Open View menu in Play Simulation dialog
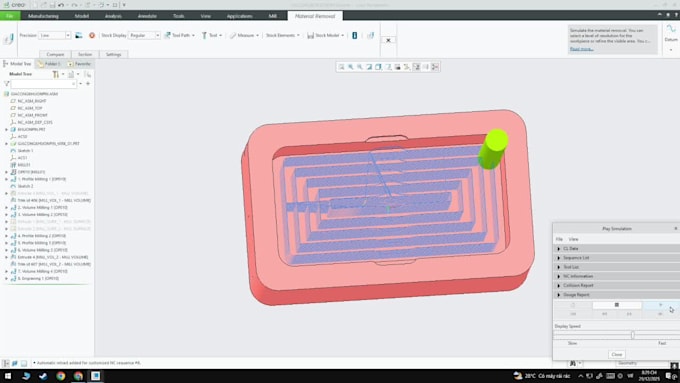This screenshot has height=383, width=680. pyautogui.click(x=573, y=239)
